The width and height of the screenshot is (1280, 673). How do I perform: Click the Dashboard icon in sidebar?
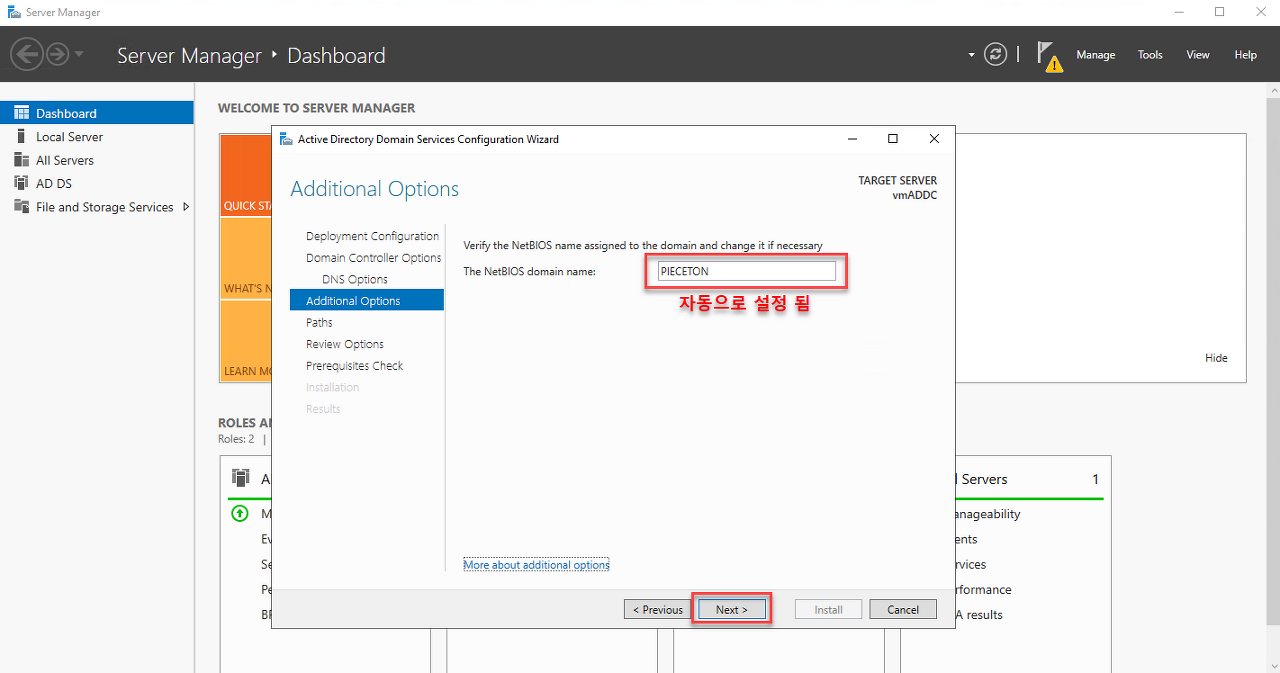(x=21, y=113)
